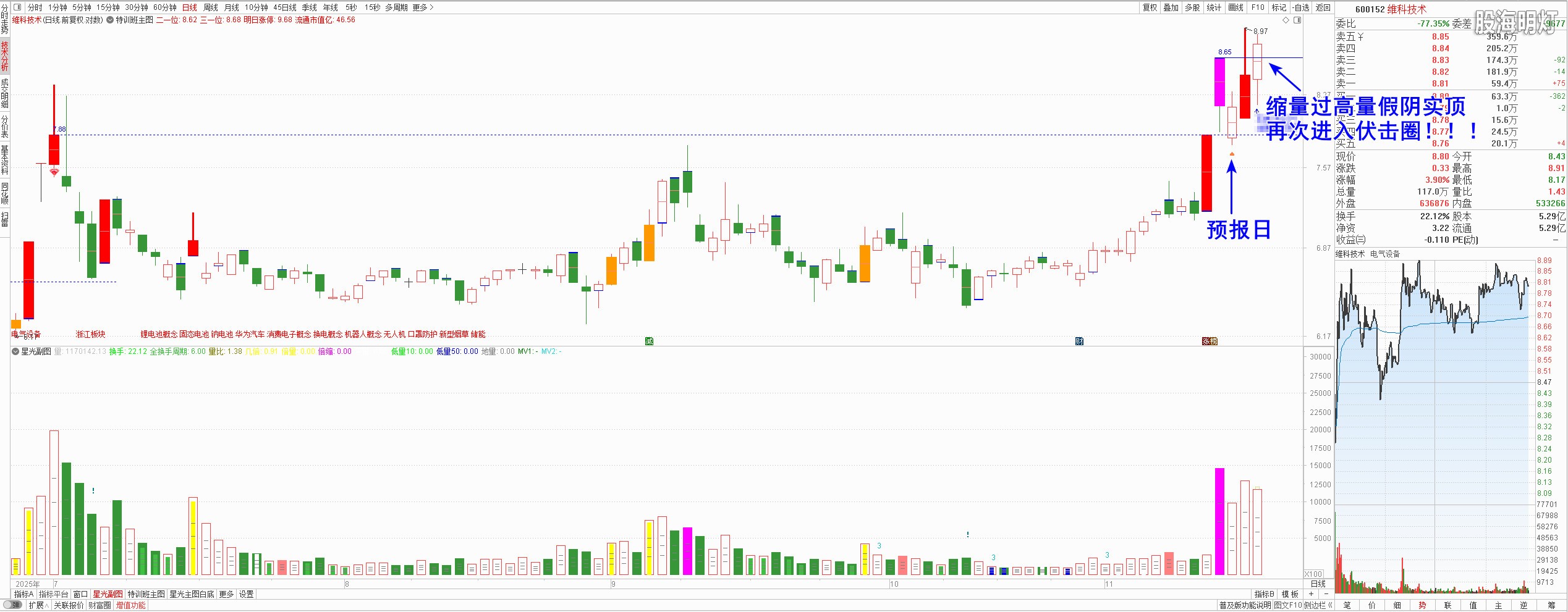Expand the 更多 timeframe list
Image resolution: width=1568 pixels, height=612 pixels.
[x=423, y=7]
